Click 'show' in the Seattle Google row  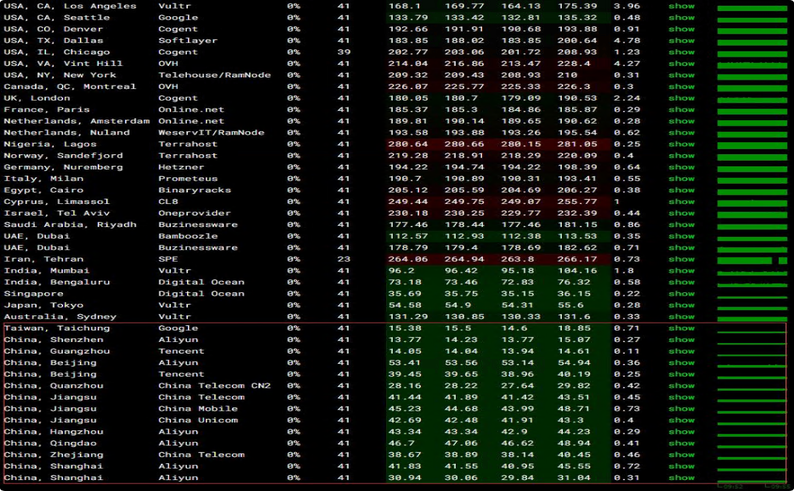click(681, 18)
